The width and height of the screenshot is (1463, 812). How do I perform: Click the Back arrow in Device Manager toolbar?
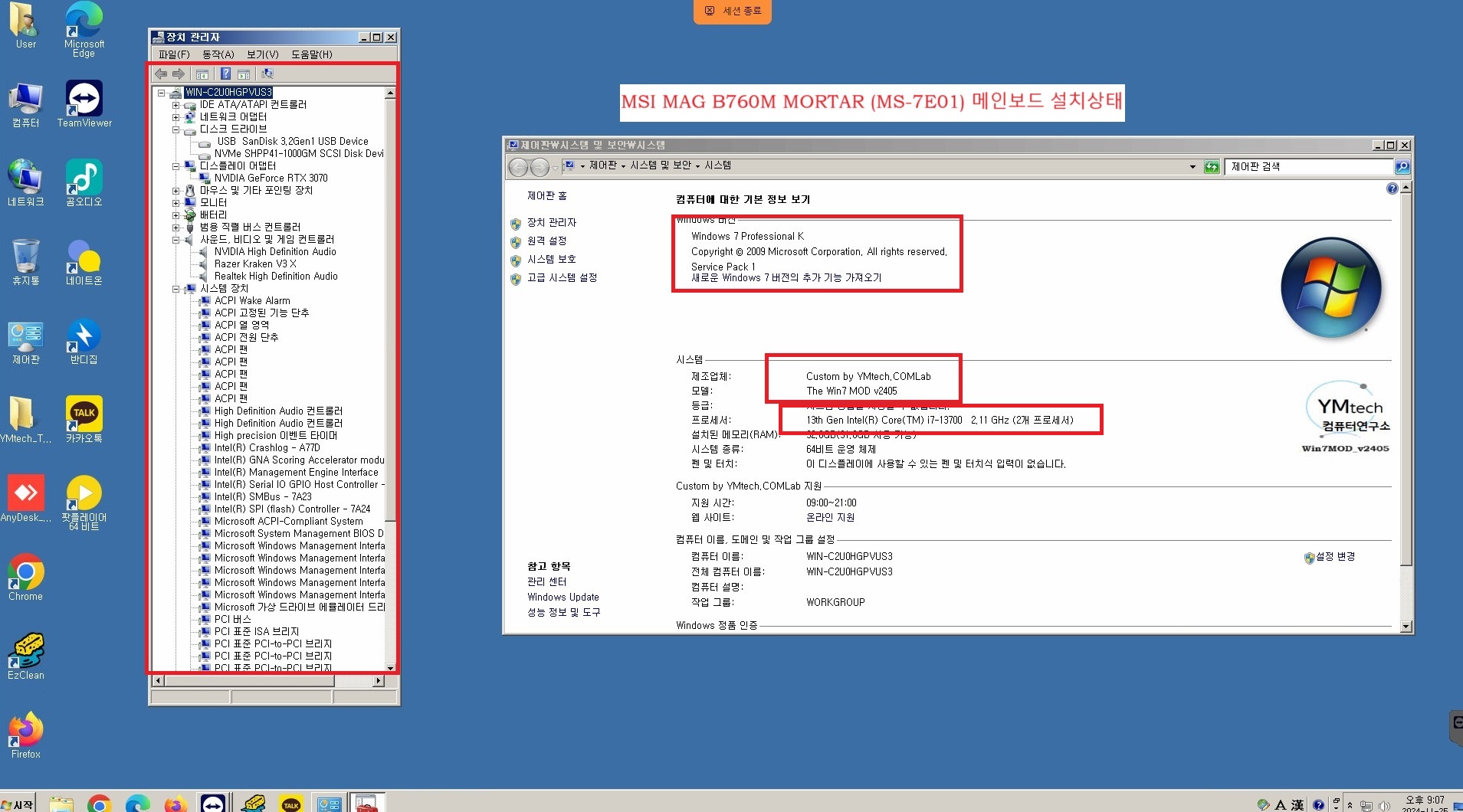tap(161, 74)
